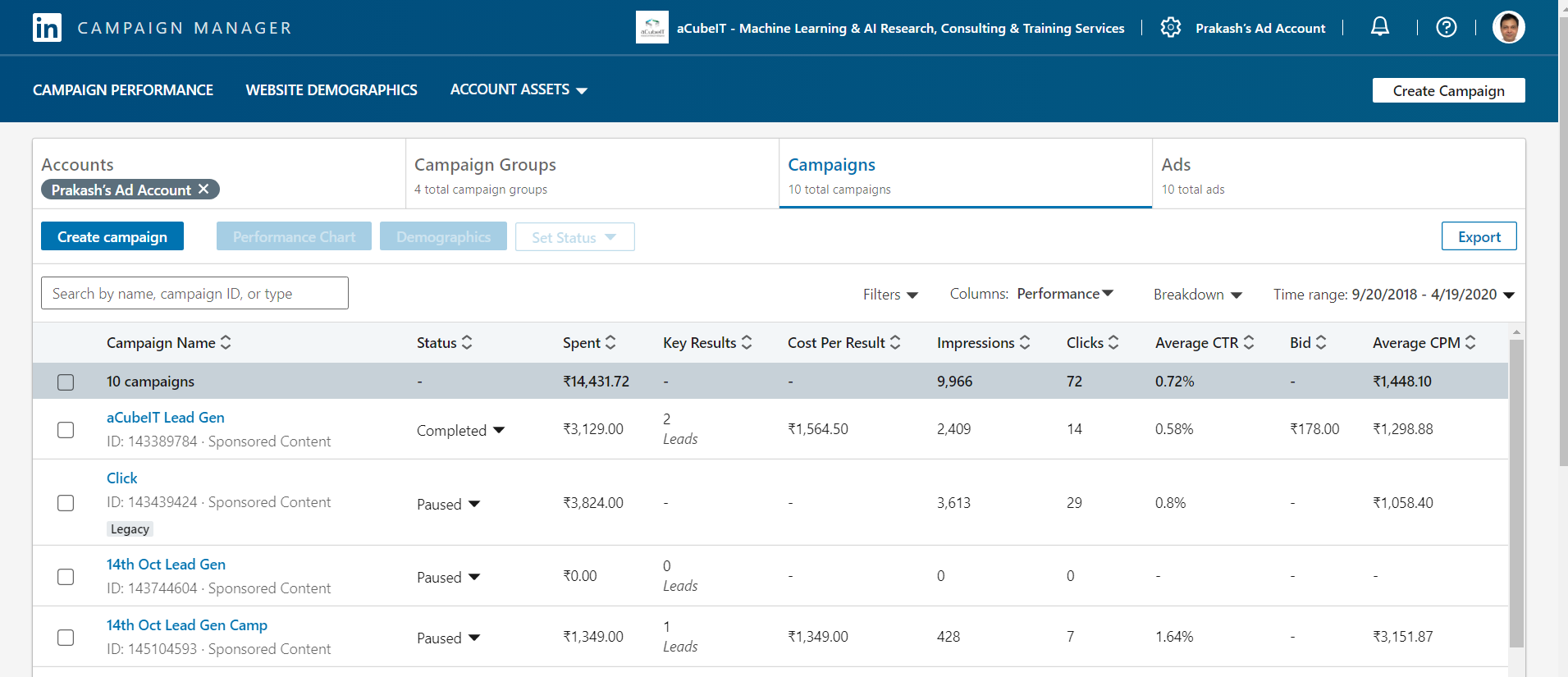Switch to Campaign Groups tab
Image resolution: width=1568 pixels, height=677 pixels.
(x=592, y=174)
